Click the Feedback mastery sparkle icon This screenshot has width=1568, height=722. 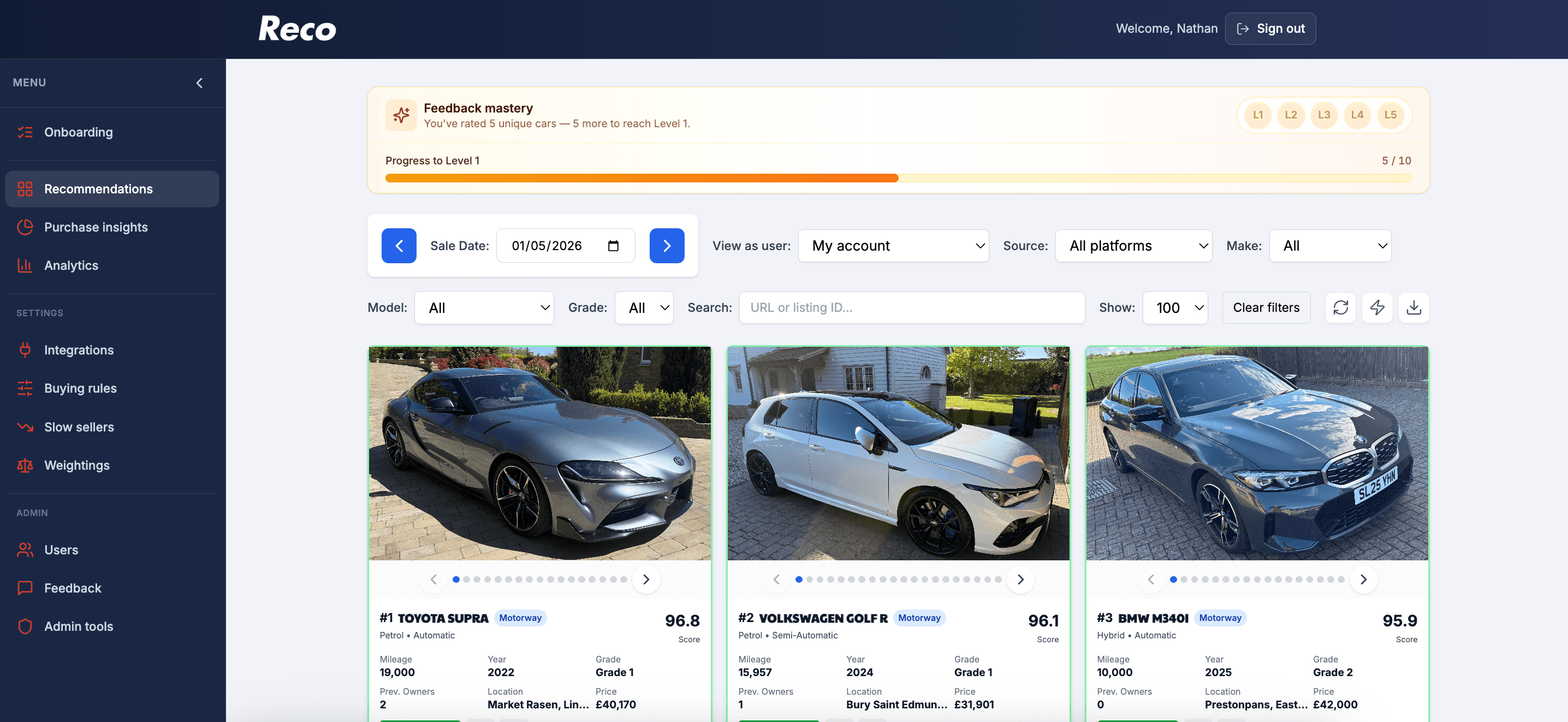coord(401,115)
